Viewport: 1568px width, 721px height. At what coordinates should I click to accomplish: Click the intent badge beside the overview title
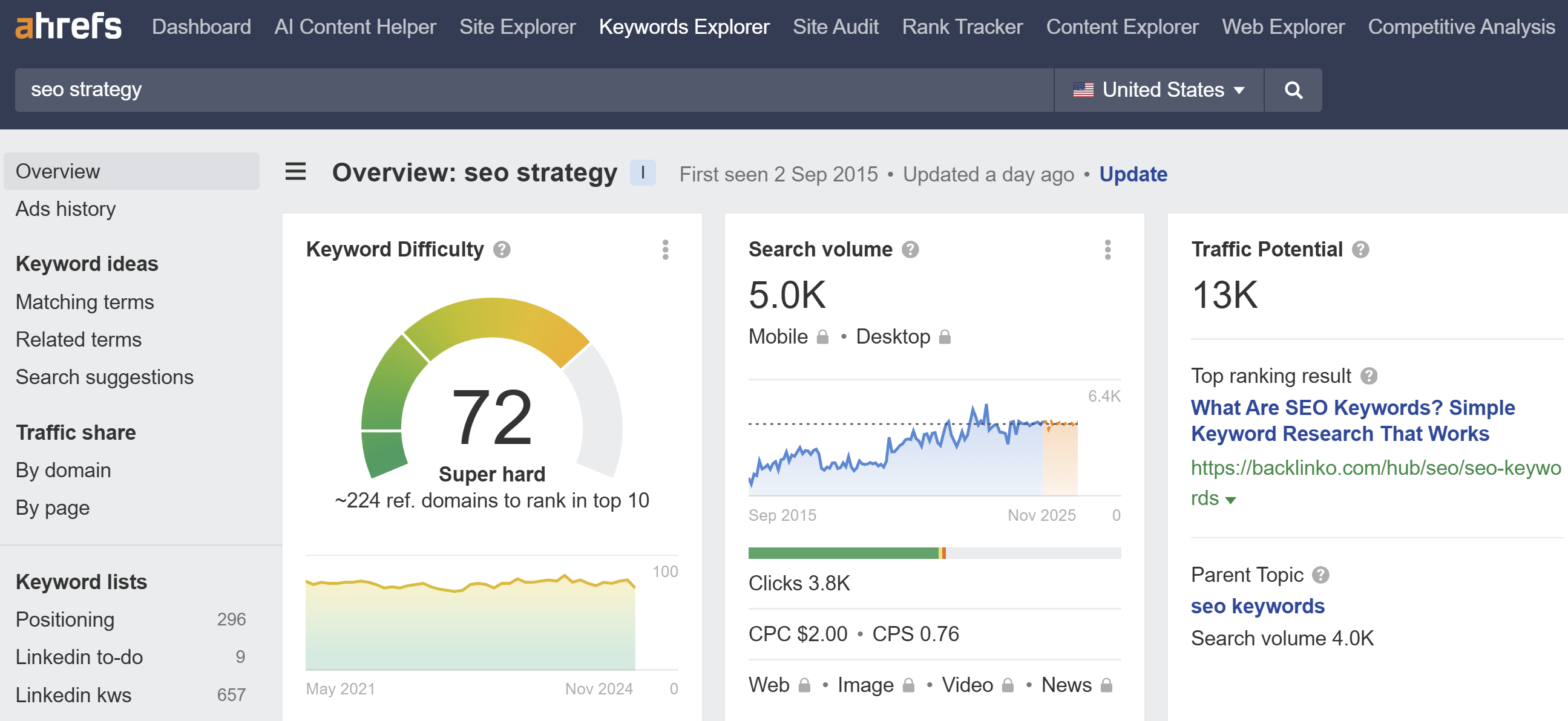tap(642, 173)
